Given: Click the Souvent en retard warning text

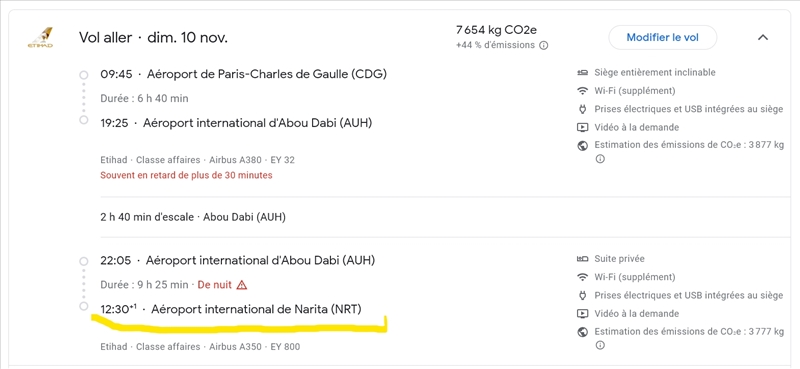Looking at the screenshot, I should pyautogui.click(x=186, y=175).
